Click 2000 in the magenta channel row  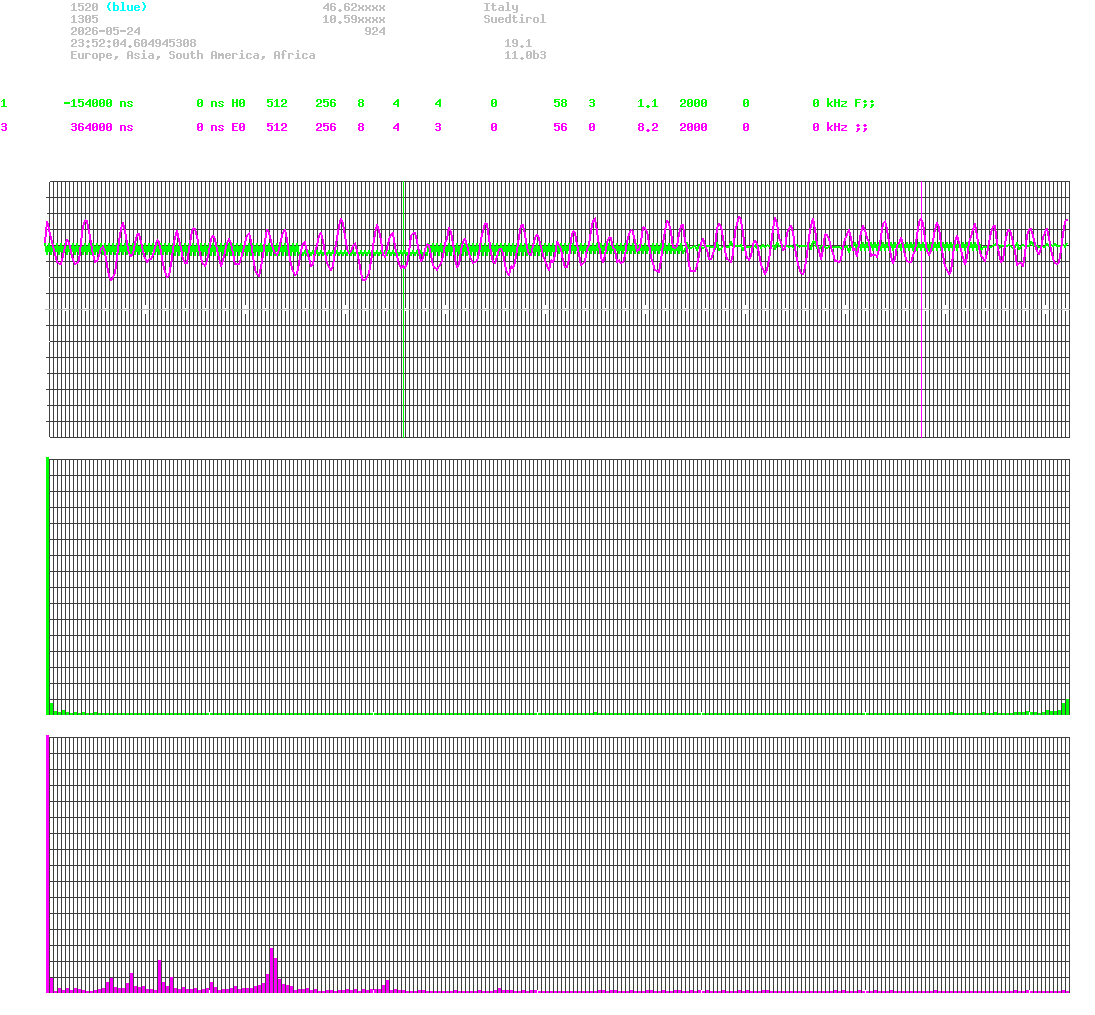[693, 127]
